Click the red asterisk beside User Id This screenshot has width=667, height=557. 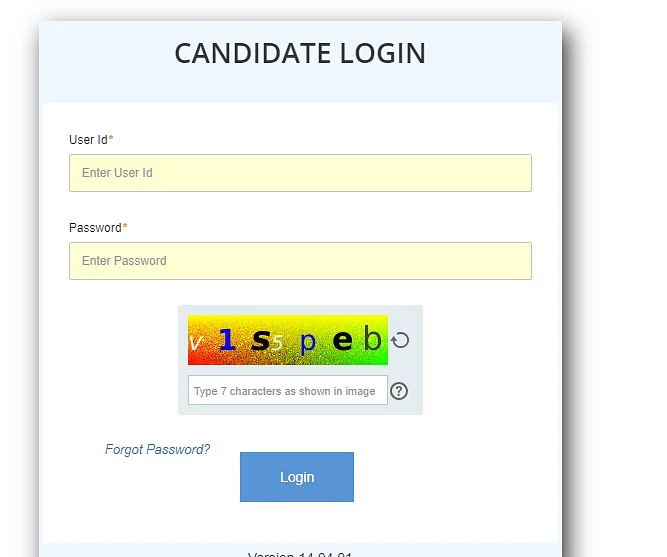tap(111, 140)
